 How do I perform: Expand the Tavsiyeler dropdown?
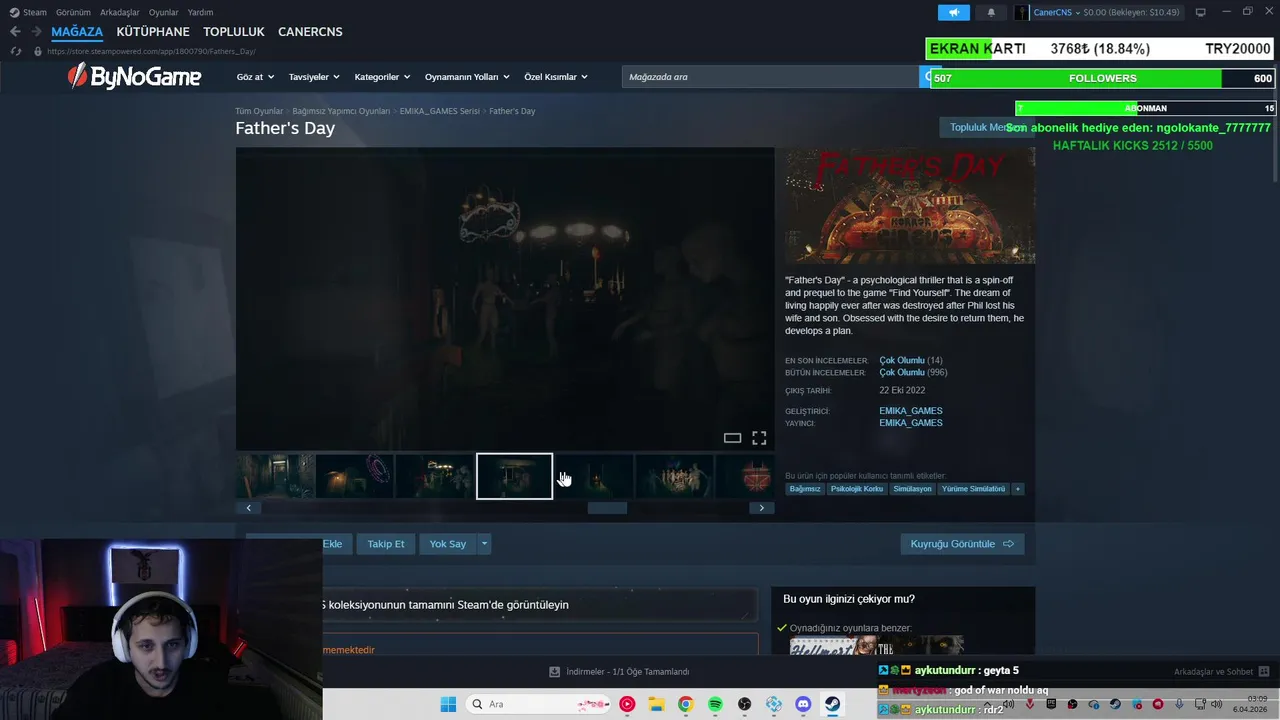pyautogui.click(x=314, y=77)
